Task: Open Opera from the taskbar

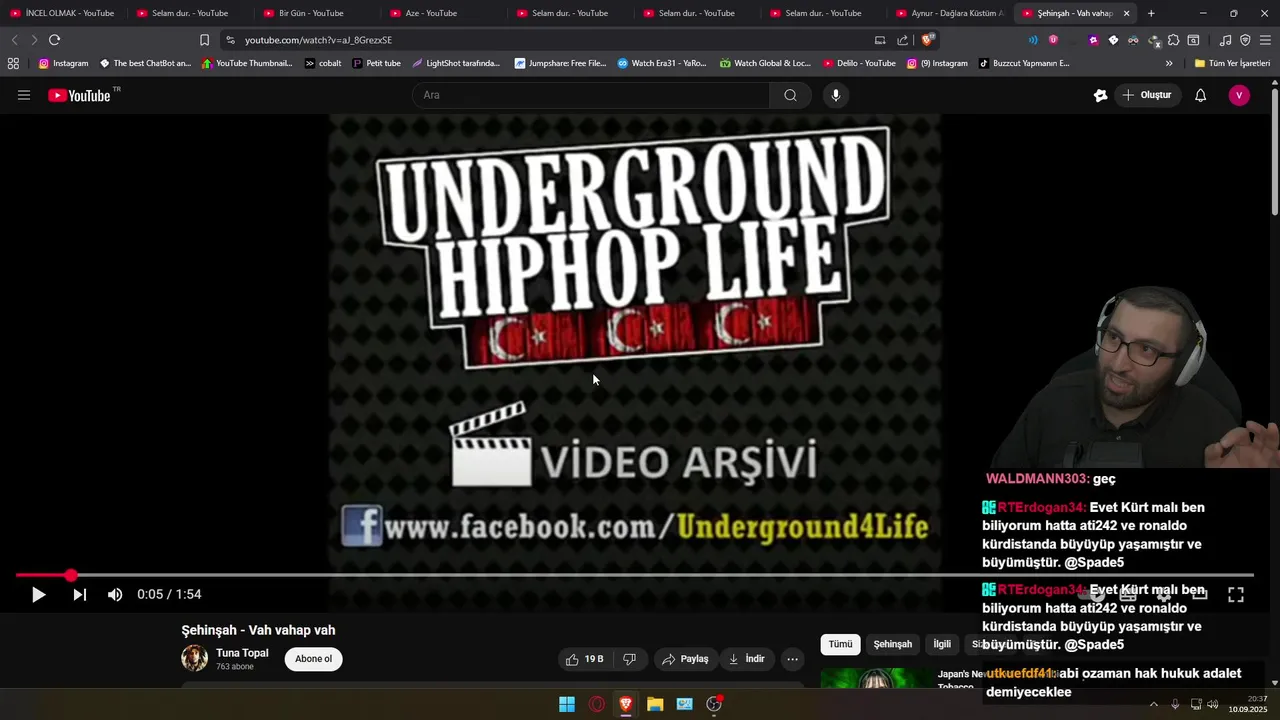Action: [x=597, y=704]
